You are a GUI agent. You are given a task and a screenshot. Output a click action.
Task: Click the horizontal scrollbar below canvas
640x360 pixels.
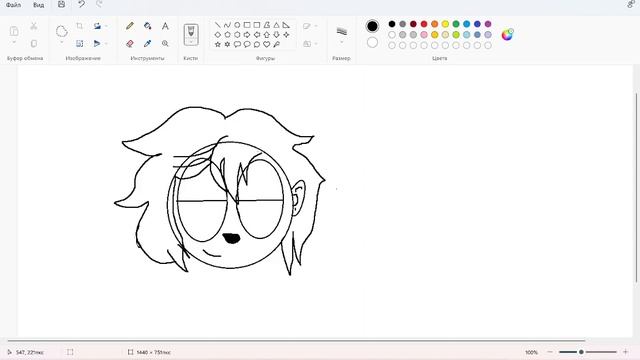tap(296, 340)
